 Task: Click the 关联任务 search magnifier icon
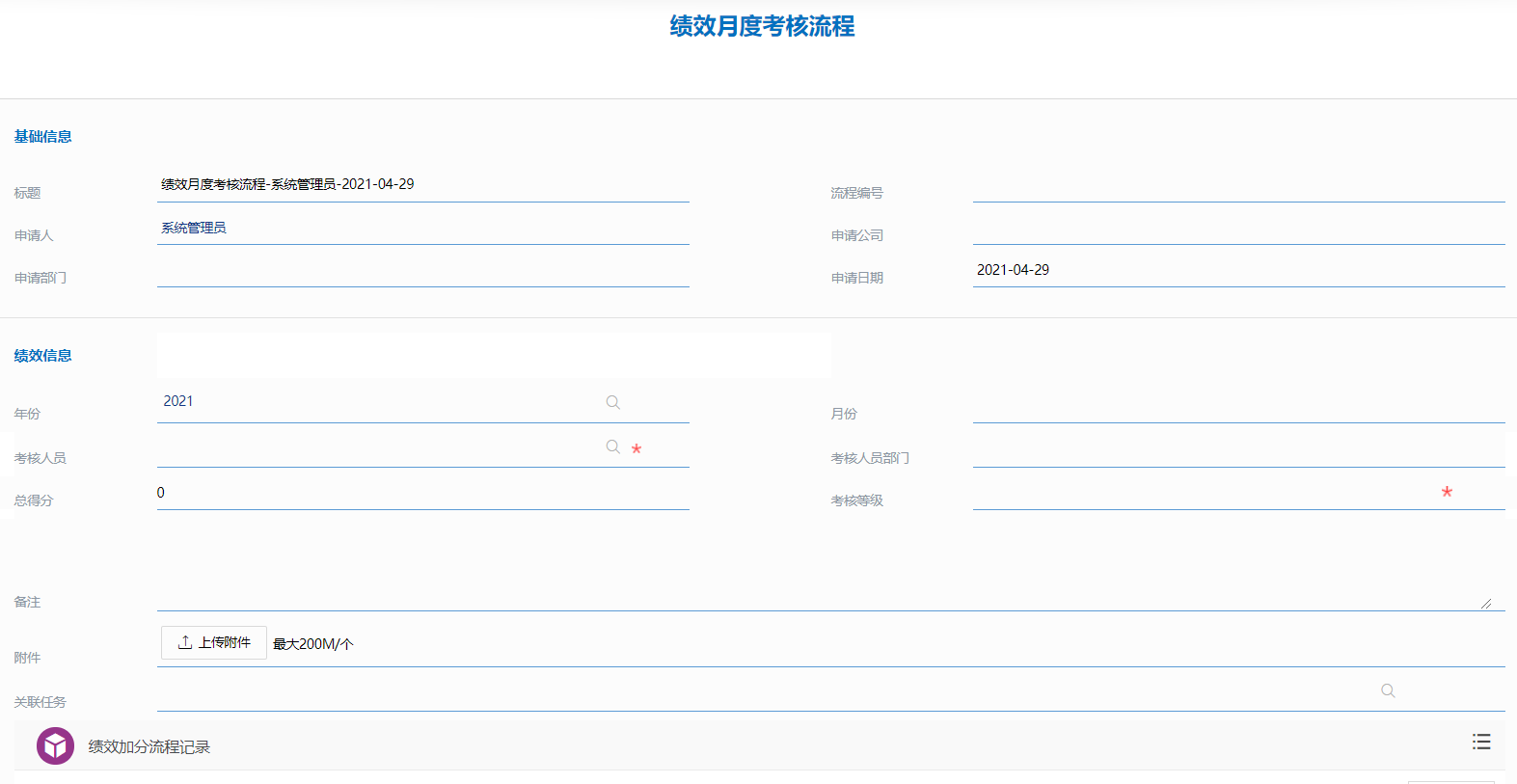pos(1388,690)
